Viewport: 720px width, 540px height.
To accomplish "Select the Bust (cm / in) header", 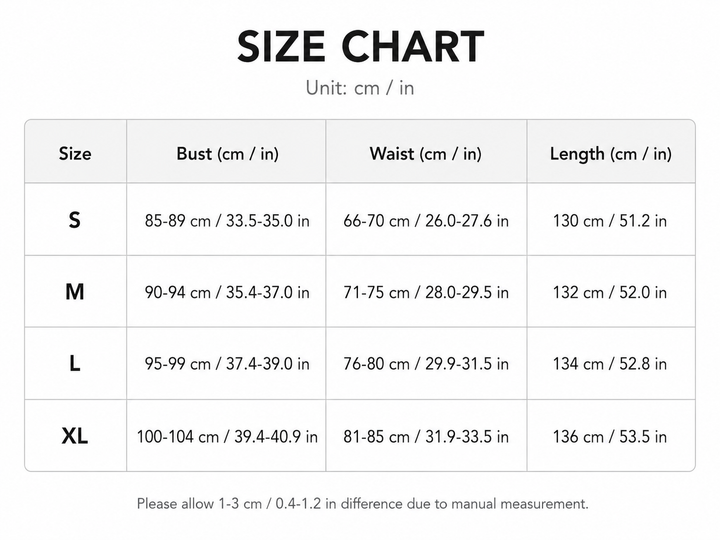I will (228, 154).
